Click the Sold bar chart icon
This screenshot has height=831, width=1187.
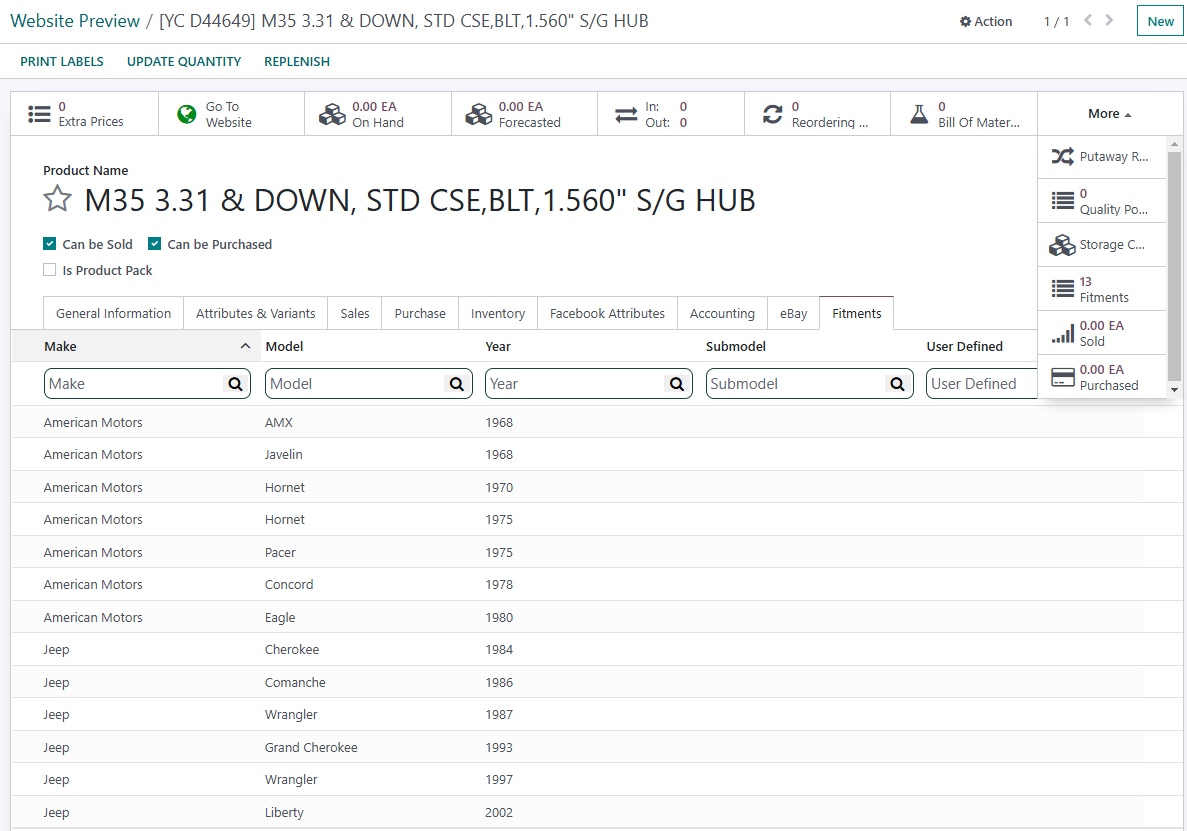click(x=1062, y=333)
